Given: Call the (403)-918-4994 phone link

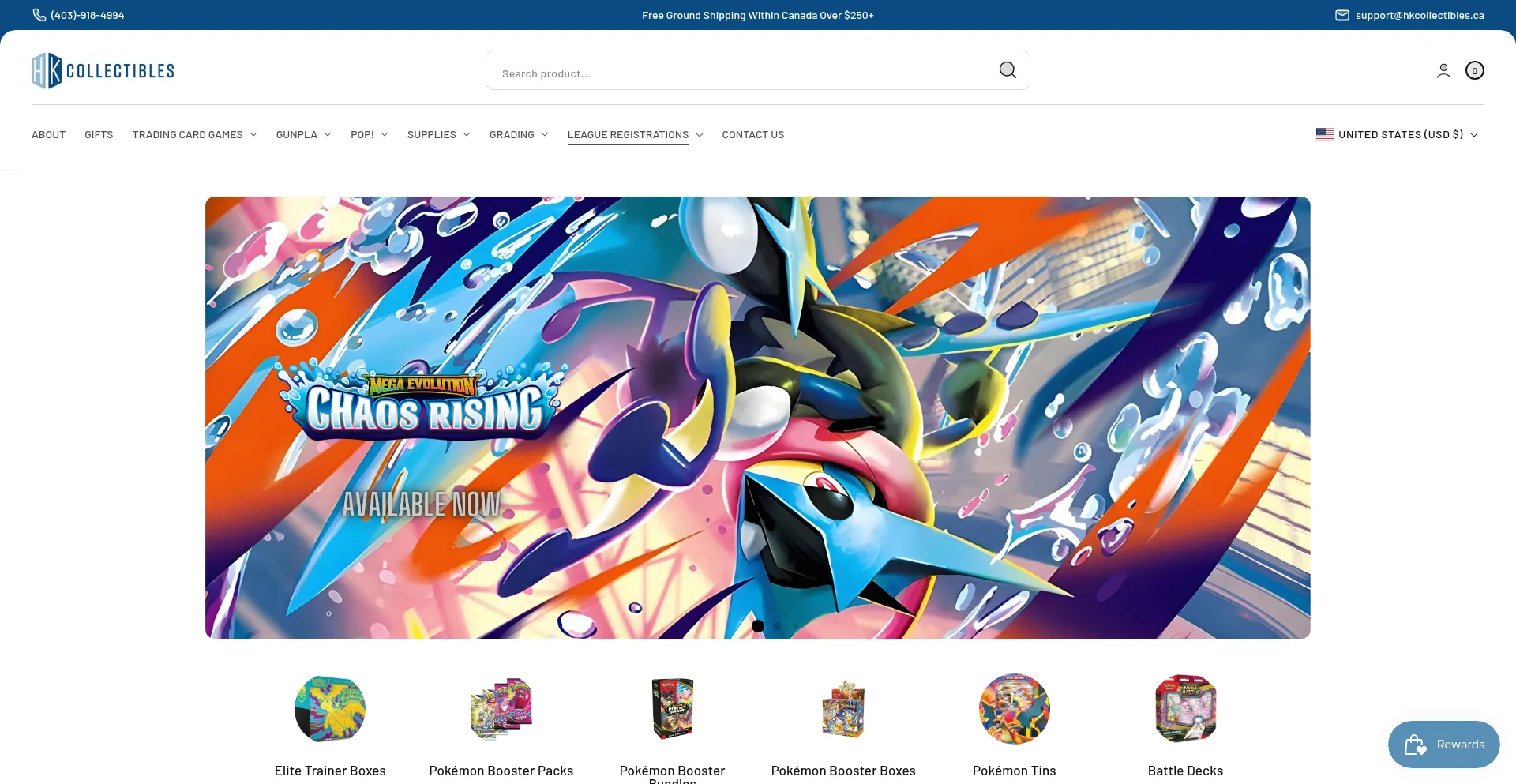Looking at the screenshot, I should 88,15.
